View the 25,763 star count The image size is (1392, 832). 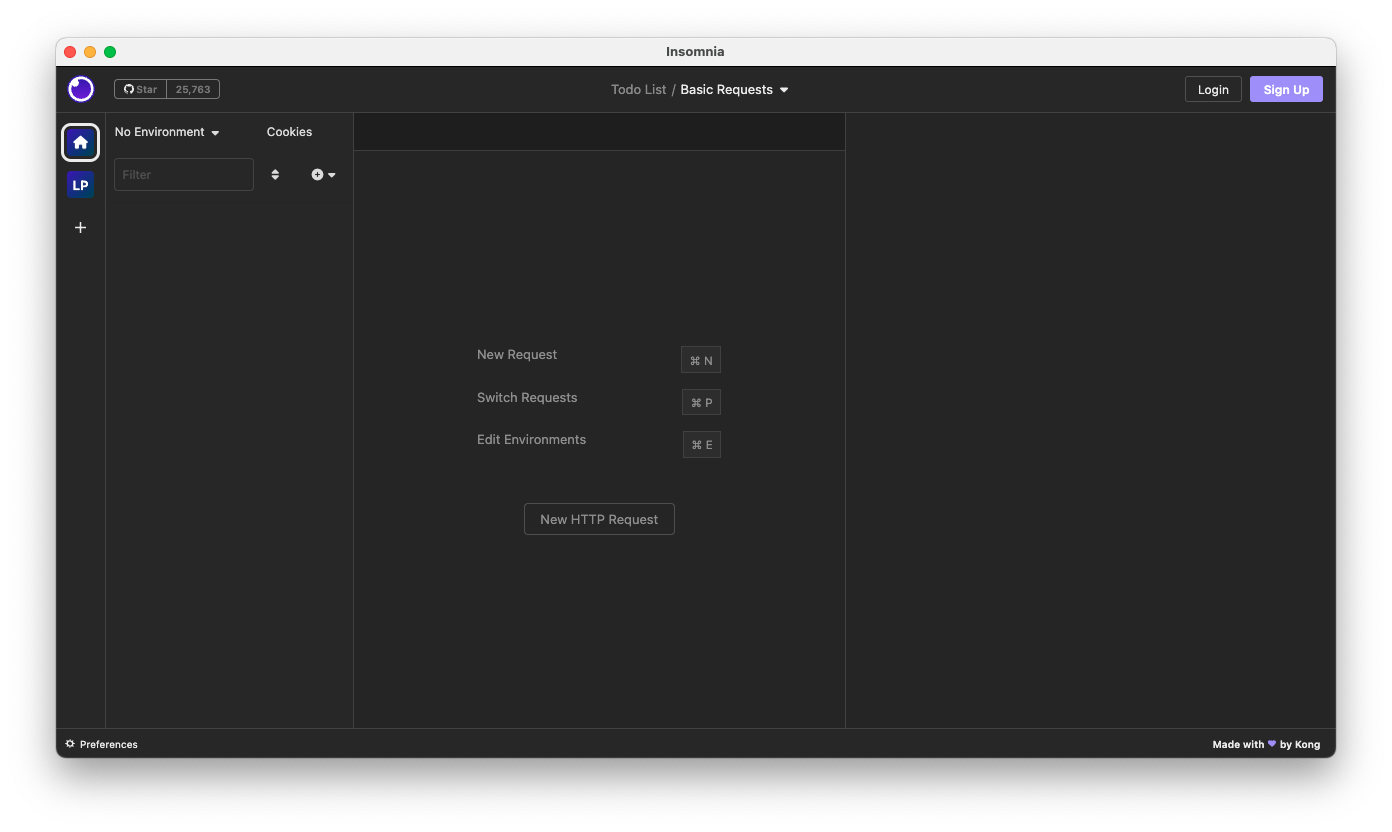click(x=193, y=89)
